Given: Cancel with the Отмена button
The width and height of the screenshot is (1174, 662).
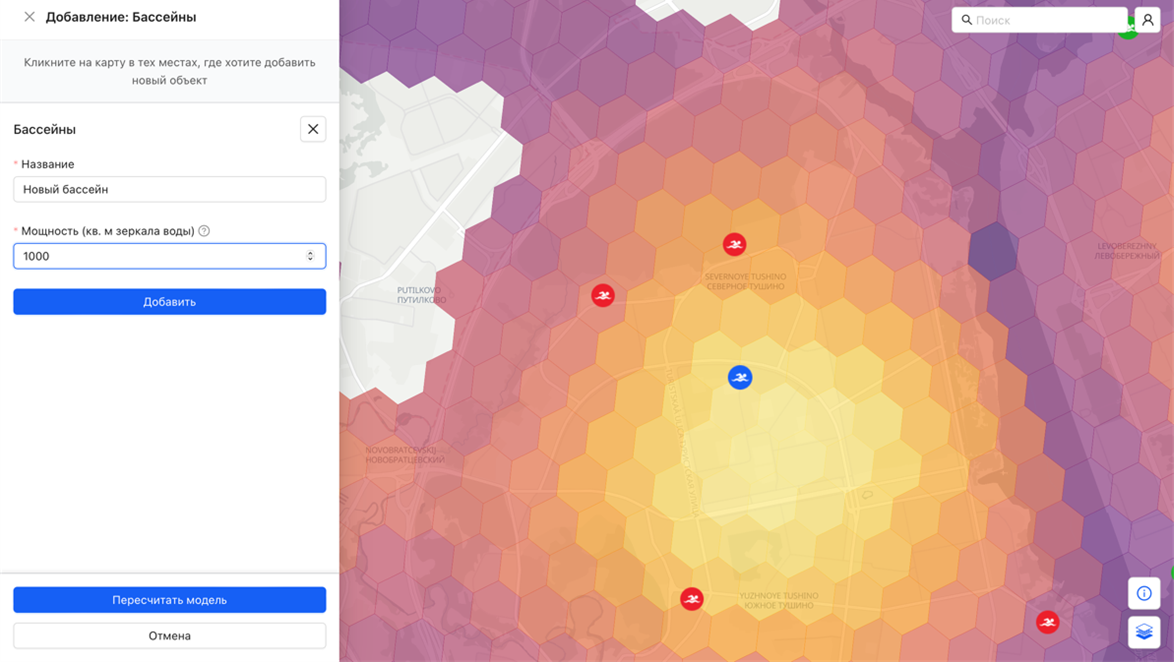Looking at the screenshot, I should (x=169, y=636).
